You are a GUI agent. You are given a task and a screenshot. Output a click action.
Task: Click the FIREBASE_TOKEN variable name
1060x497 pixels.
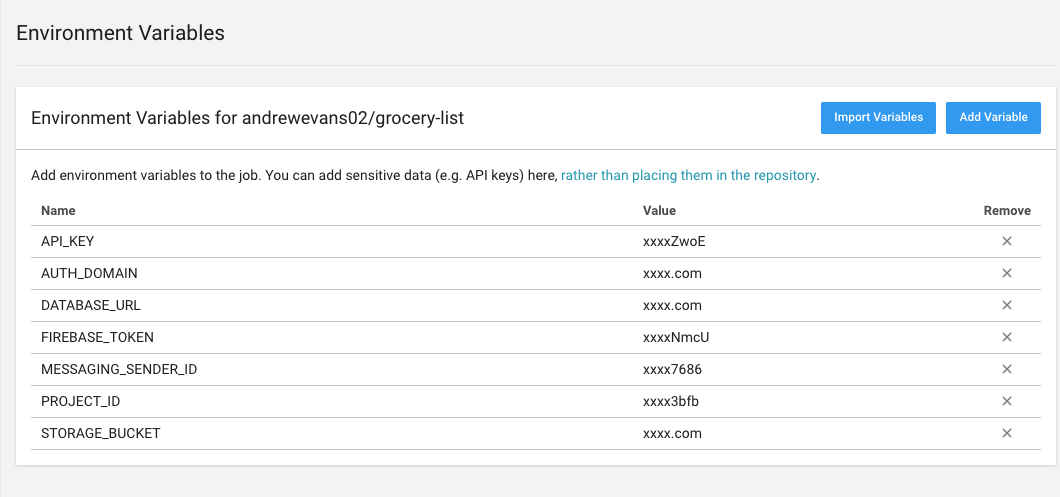[97, 337]
